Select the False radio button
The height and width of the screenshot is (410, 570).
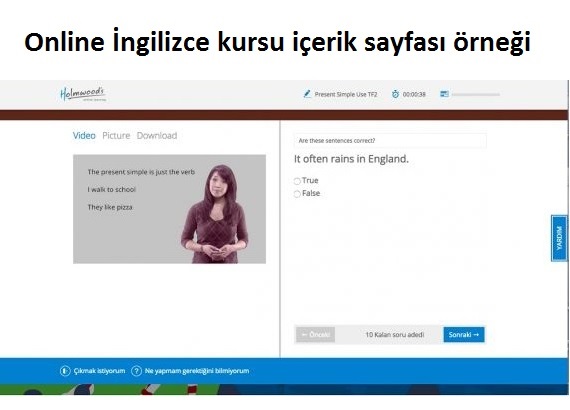[297, 194]
